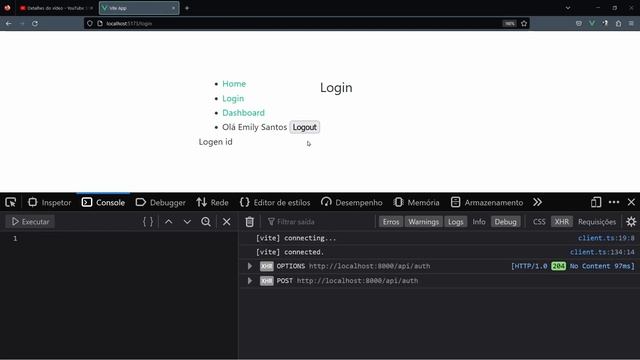The width and height of the screenshot is (640, 360).
Task: Click the Firefox icon at top-left
Action: coord(7,8)
